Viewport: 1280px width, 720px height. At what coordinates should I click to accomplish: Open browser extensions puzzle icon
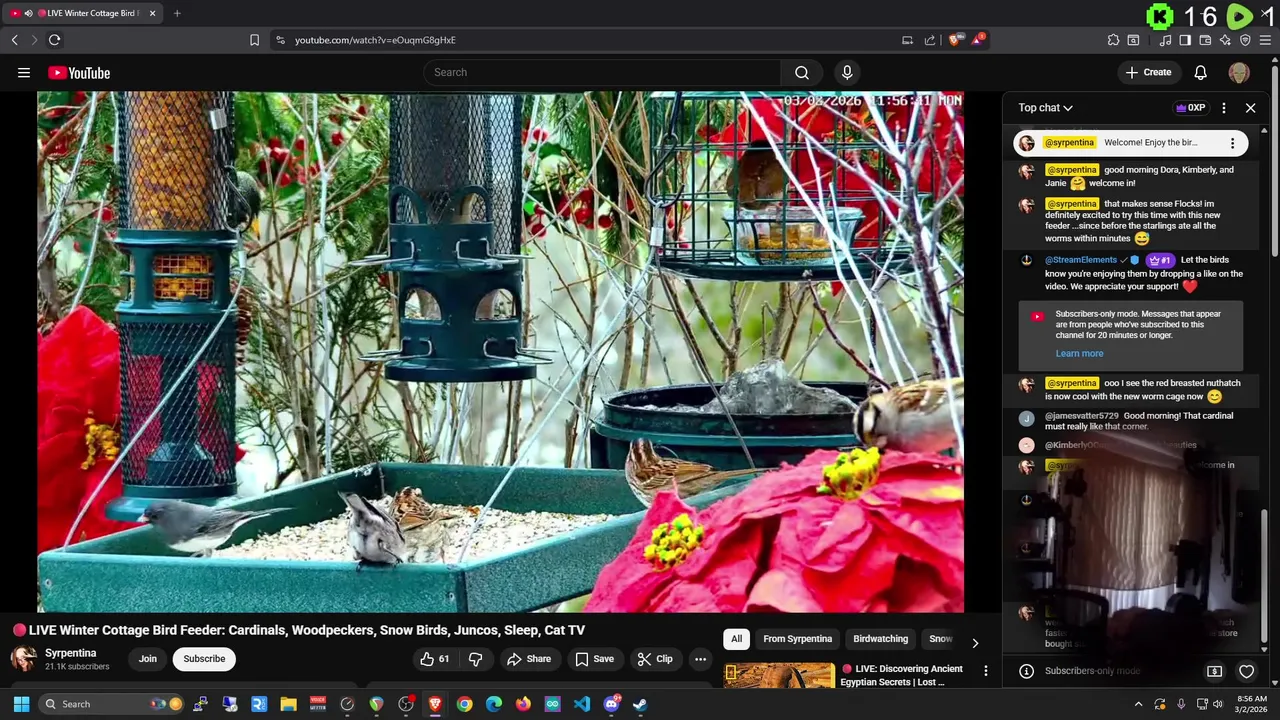1113,40
